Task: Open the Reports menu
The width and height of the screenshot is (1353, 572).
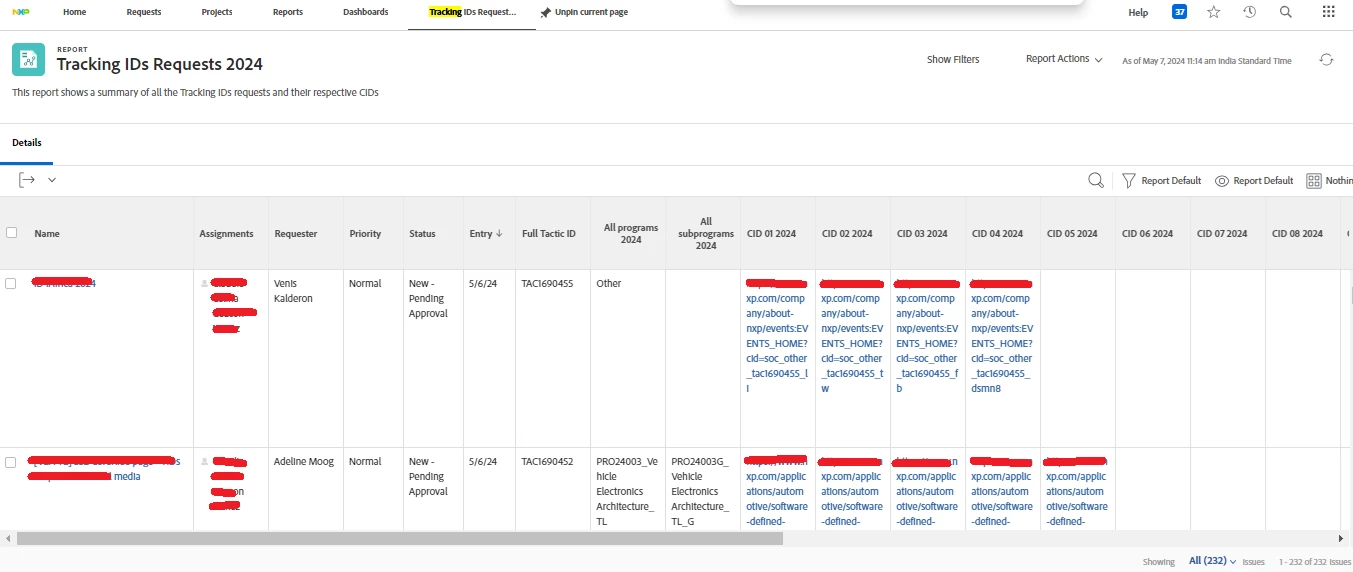Action: [x=288, y=12]
